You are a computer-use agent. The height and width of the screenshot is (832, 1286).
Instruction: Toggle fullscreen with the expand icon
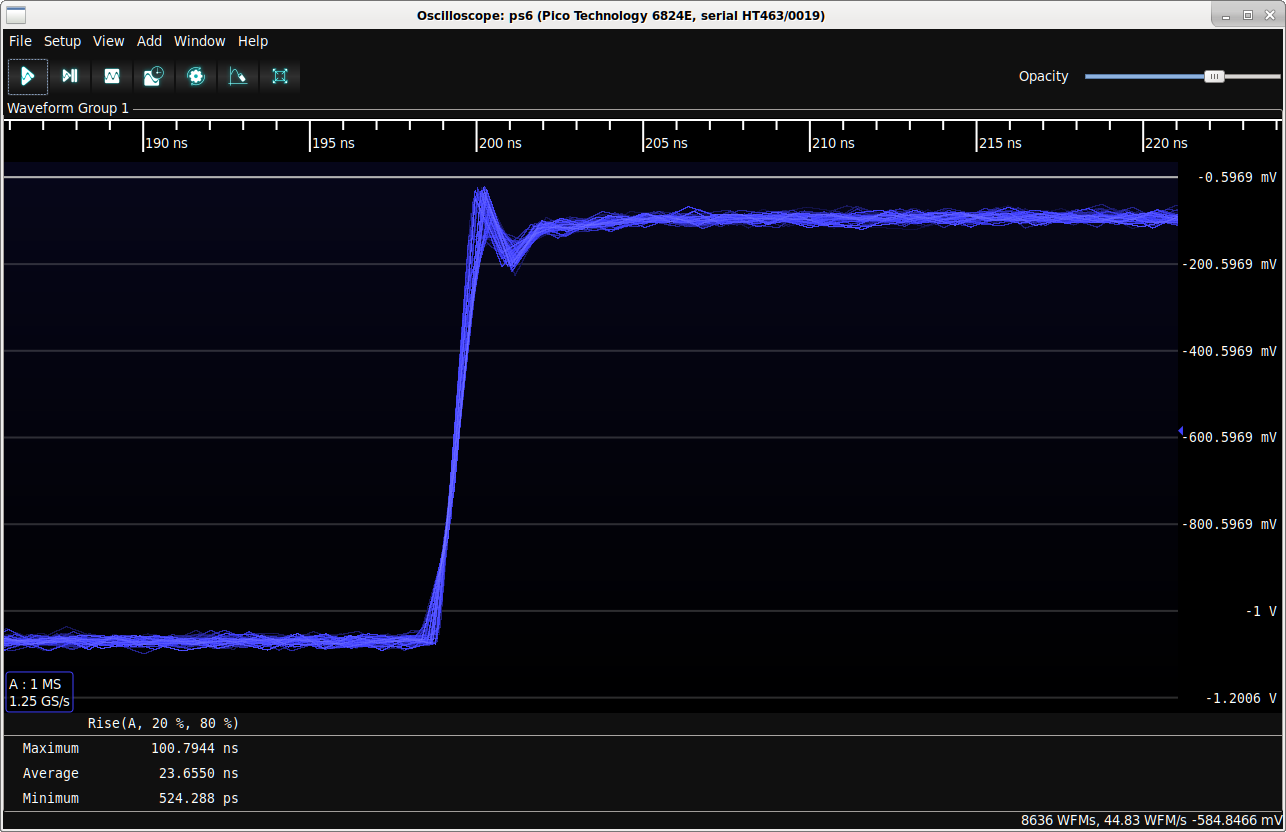[x=280, y=76]
